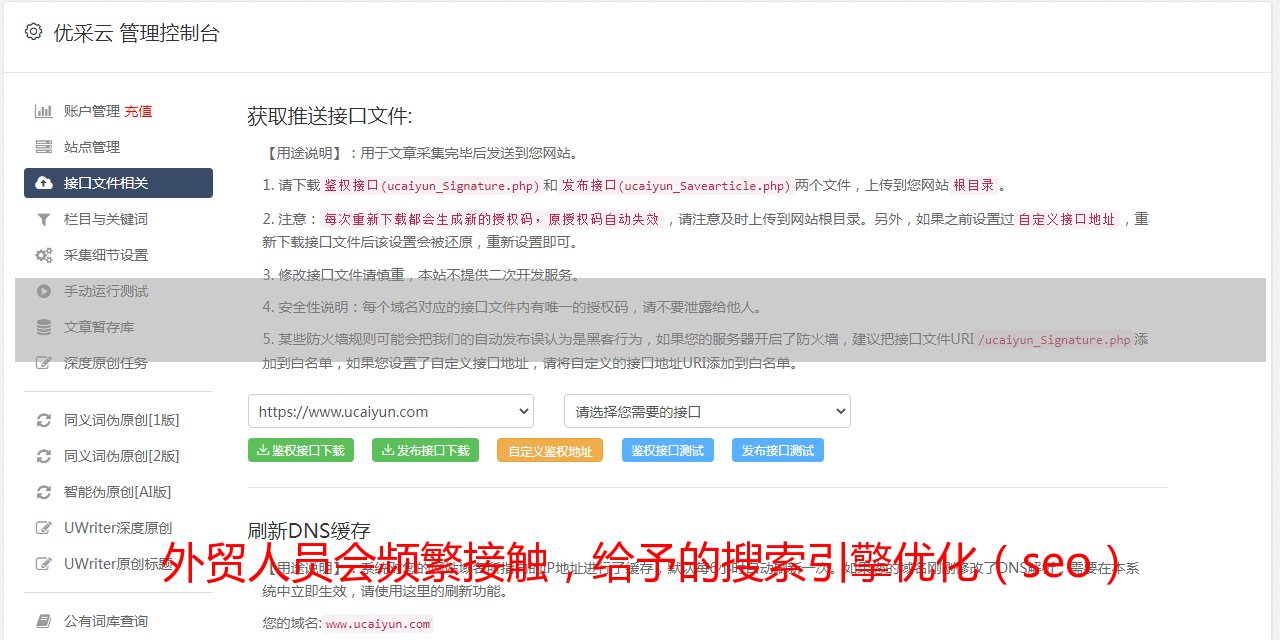Click the refresh icon for 智能伪原创[AI版]
Image resolution: width=1280 pixels, height=640 pixels.
point(44,492)
